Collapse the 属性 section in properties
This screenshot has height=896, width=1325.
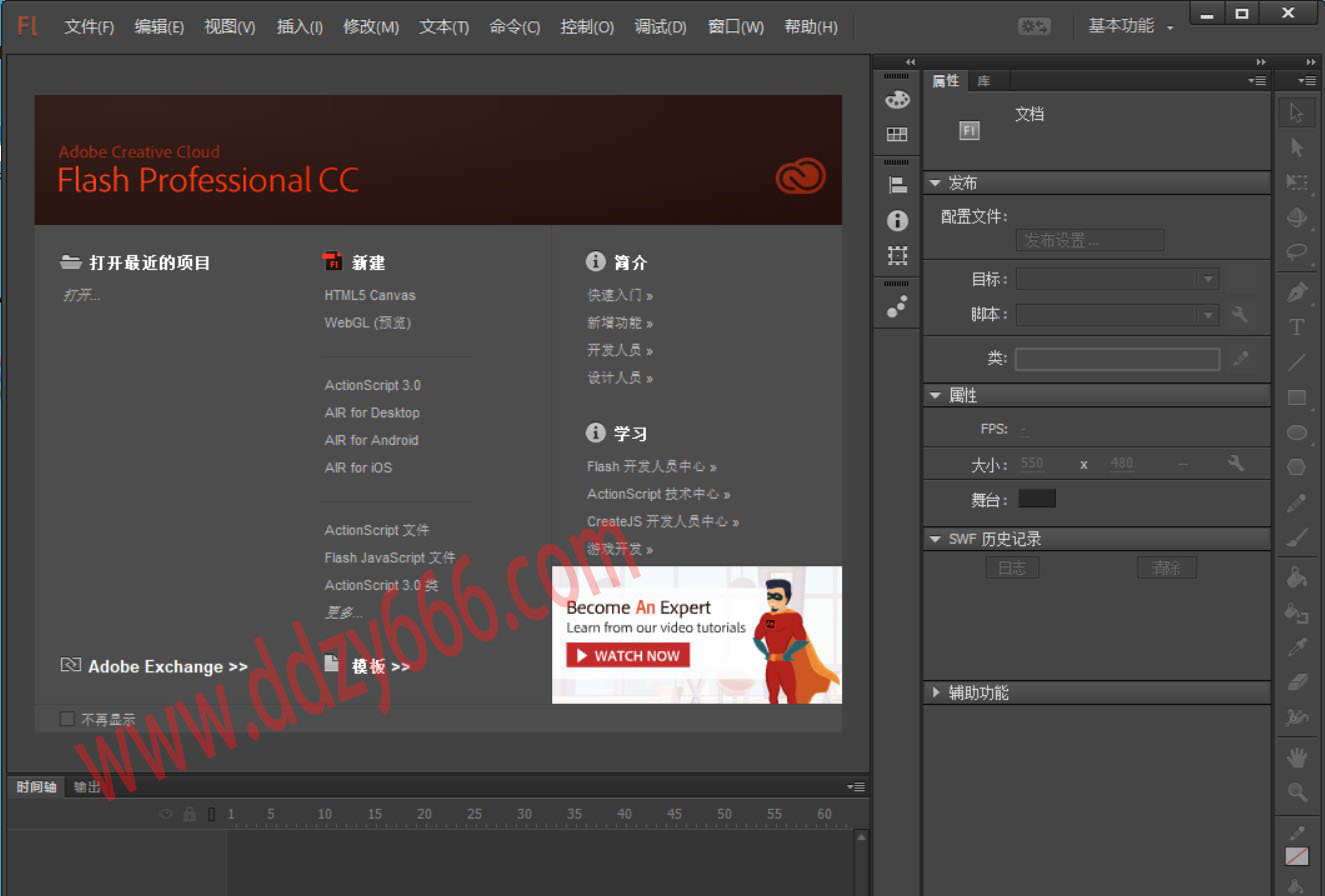(935, 396)
